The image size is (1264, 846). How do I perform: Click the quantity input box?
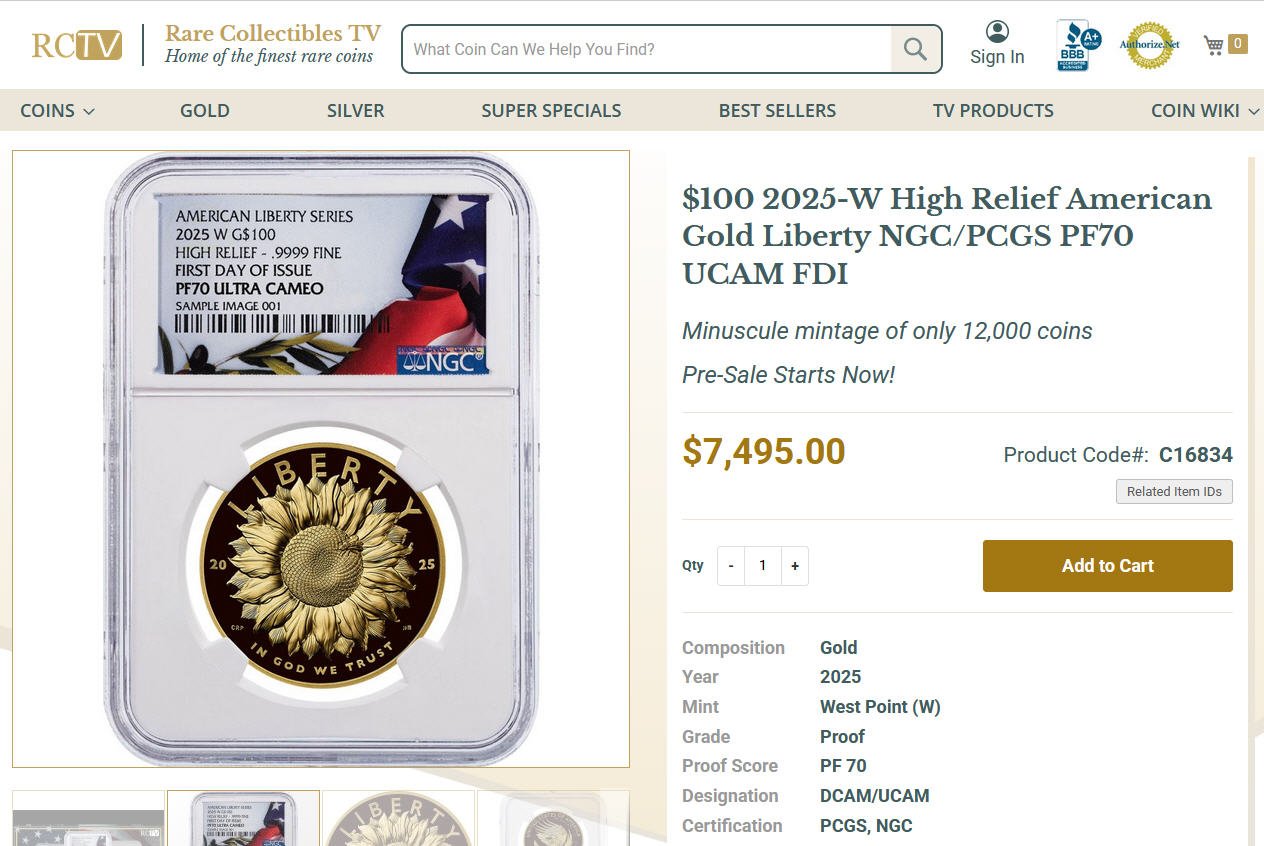click(762, 566)
